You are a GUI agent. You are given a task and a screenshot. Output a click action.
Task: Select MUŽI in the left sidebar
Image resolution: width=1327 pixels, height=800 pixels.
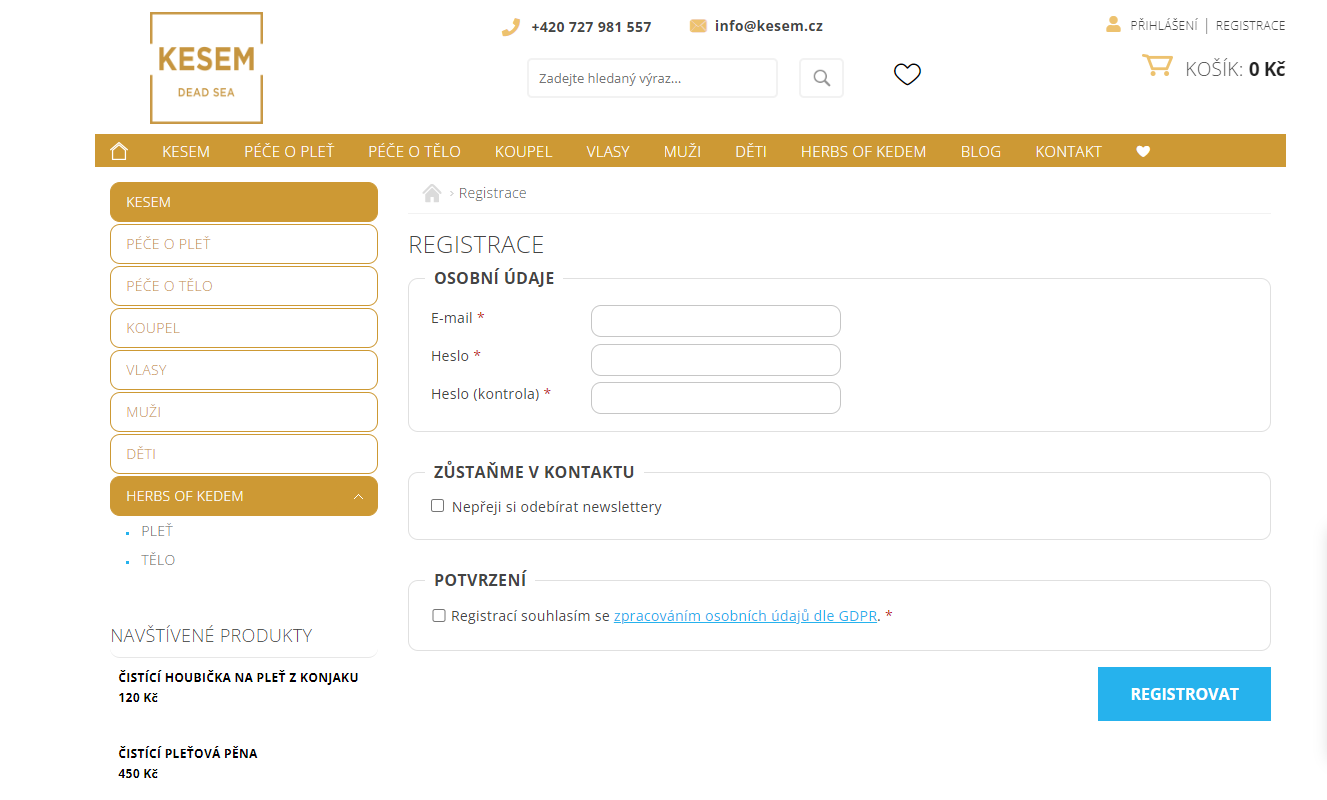tap(244, 412)
